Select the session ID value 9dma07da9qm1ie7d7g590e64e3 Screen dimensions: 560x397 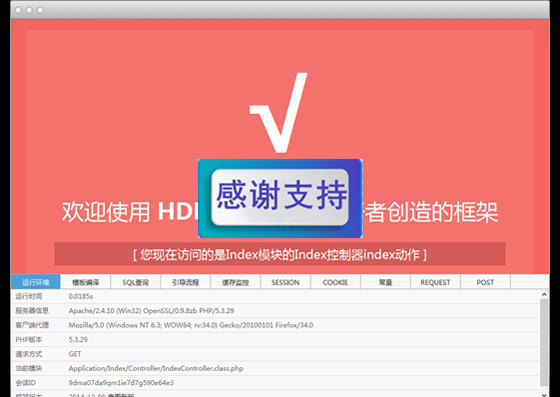[121, 383]
